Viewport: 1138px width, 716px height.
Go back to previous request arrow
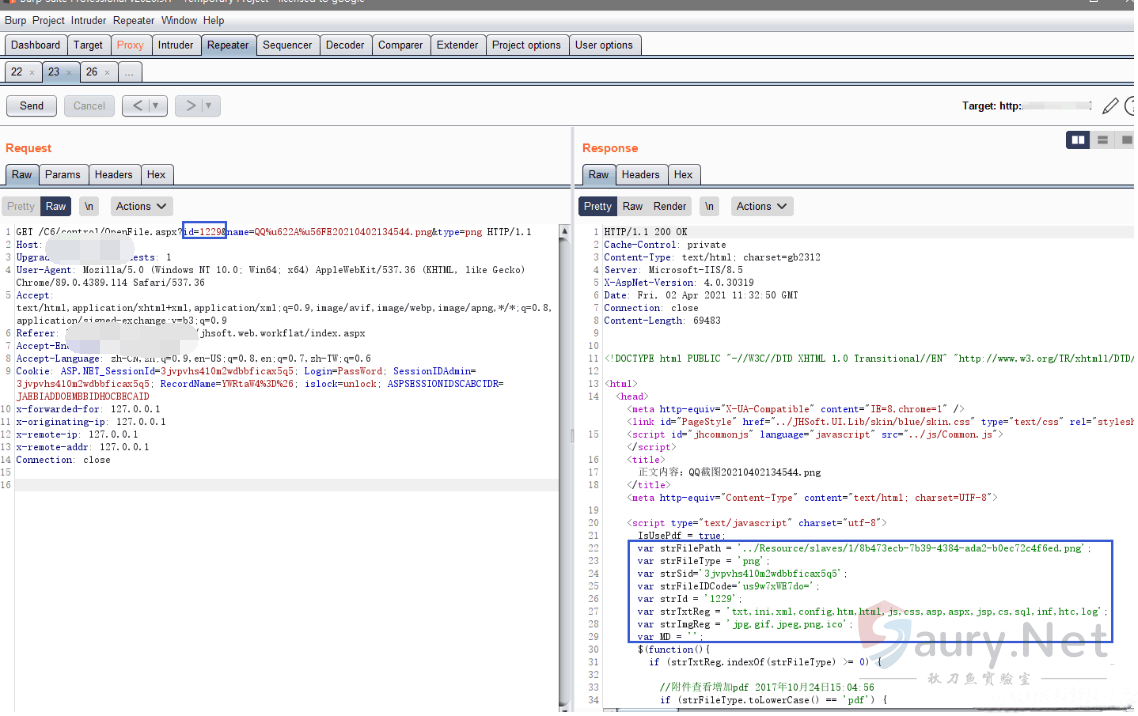point(138,106)
